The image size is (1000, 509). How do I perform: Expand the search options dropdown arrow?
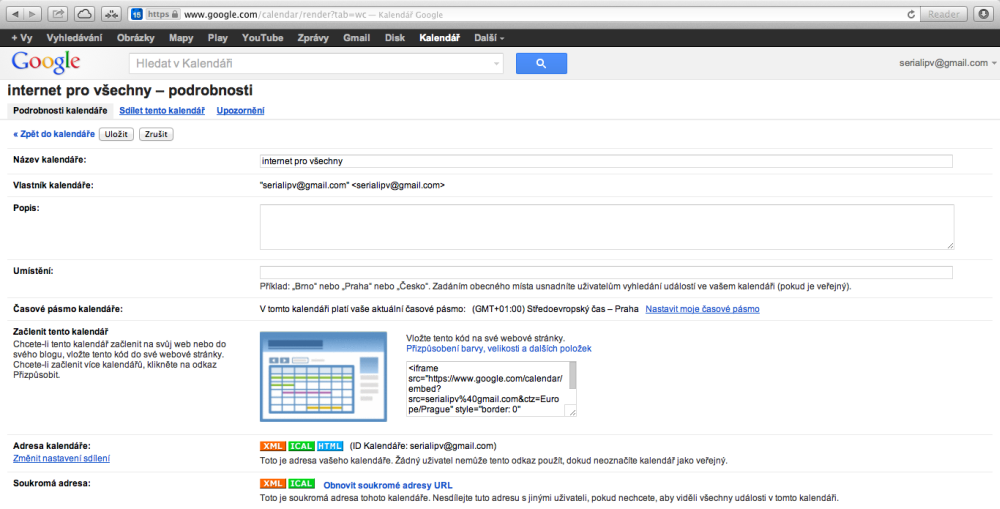[496, 64]
